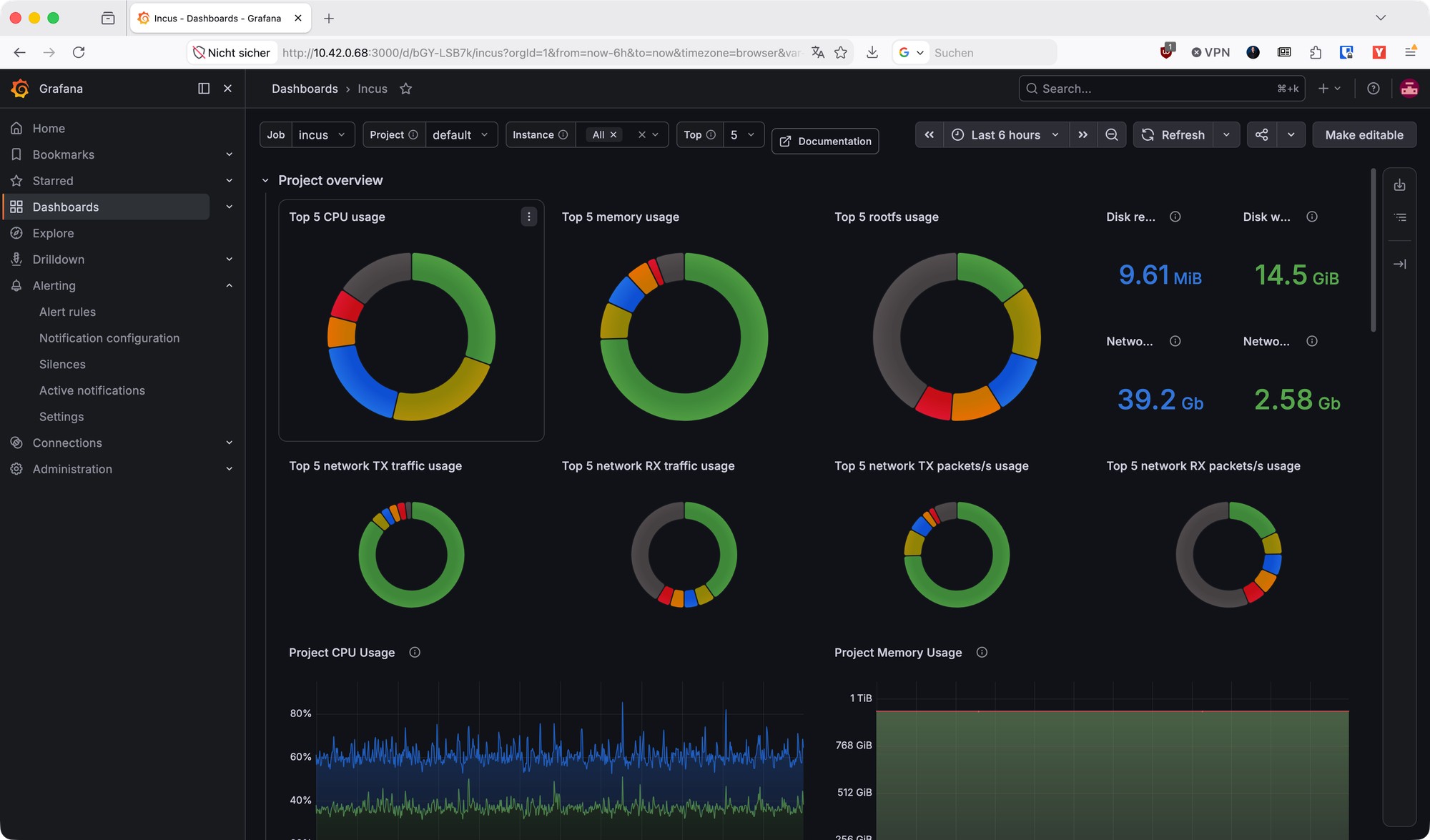Collapse the Project overview row
This screenshot has width=1430, height=840.
pyautogui.click(x=265, y=181)
